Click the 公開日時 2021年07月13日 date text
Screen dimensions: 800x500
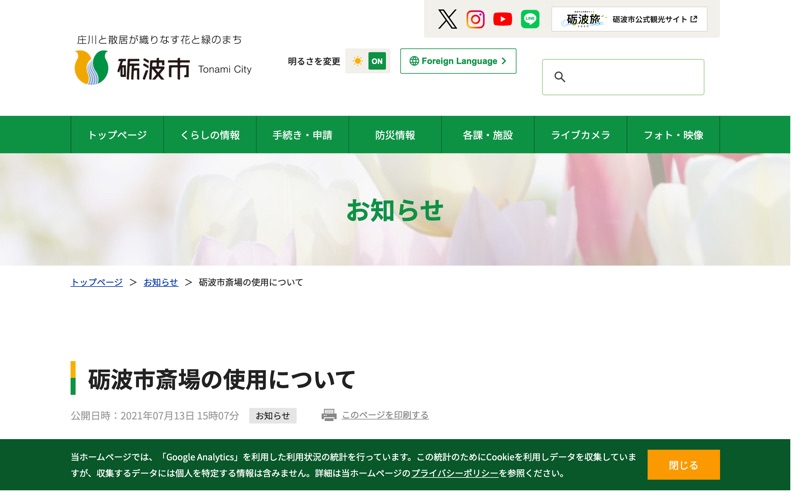pos(155,416)
